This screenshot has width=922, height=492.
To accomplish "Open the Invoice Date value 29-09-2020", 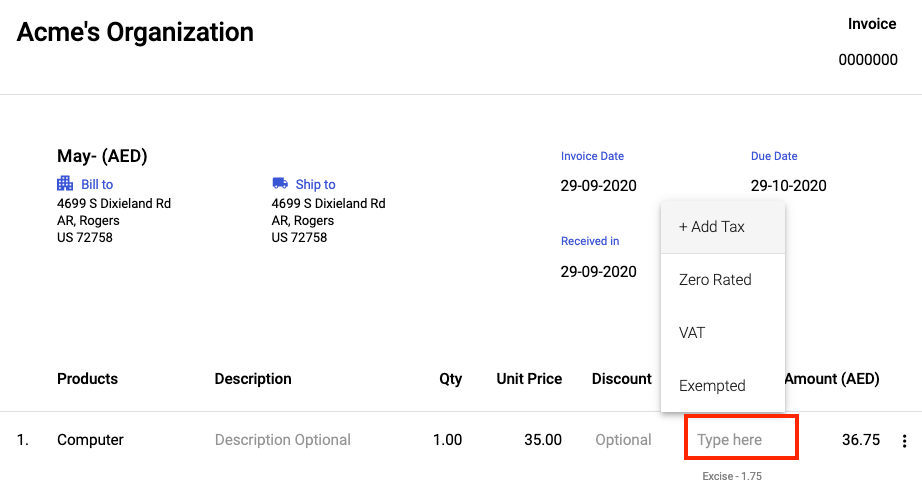I will point(598,186).
